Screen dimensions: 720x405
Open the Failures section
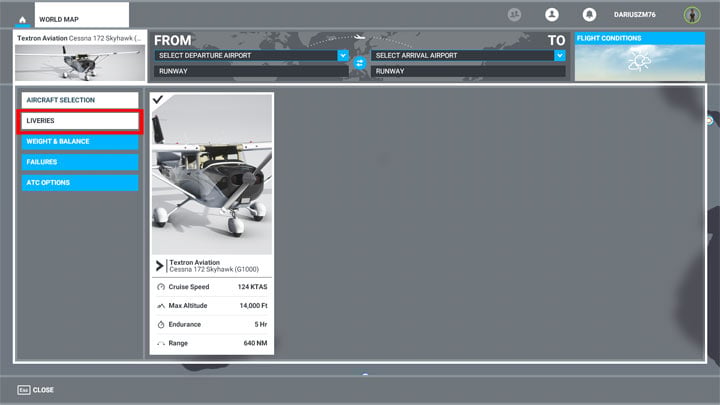pos(81,162)
